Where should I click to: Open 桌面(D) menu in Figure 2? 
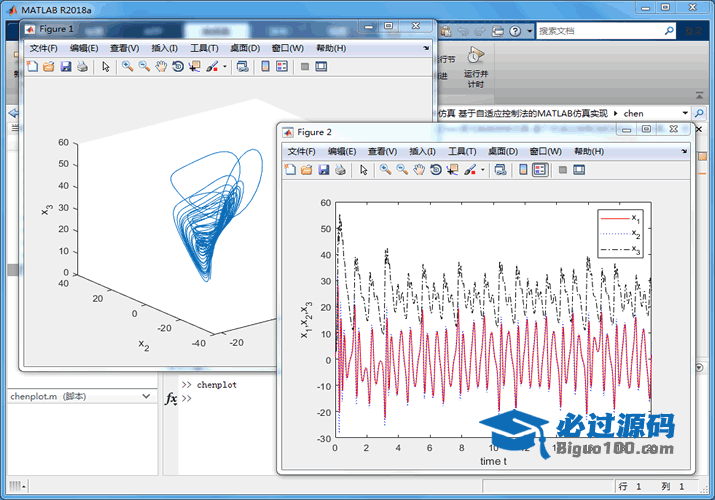click(x=503, y=151)
